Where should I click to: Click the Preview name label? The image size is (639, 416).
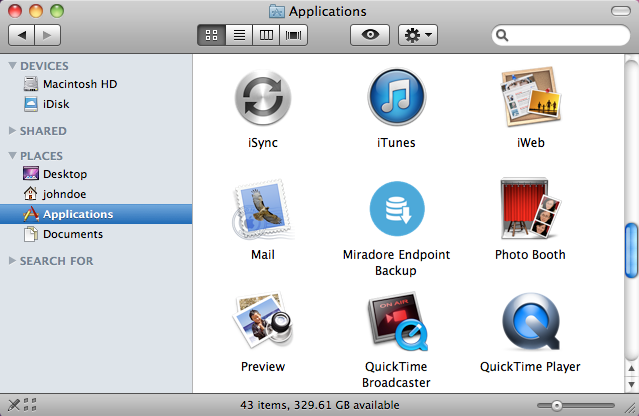[263, 367]
